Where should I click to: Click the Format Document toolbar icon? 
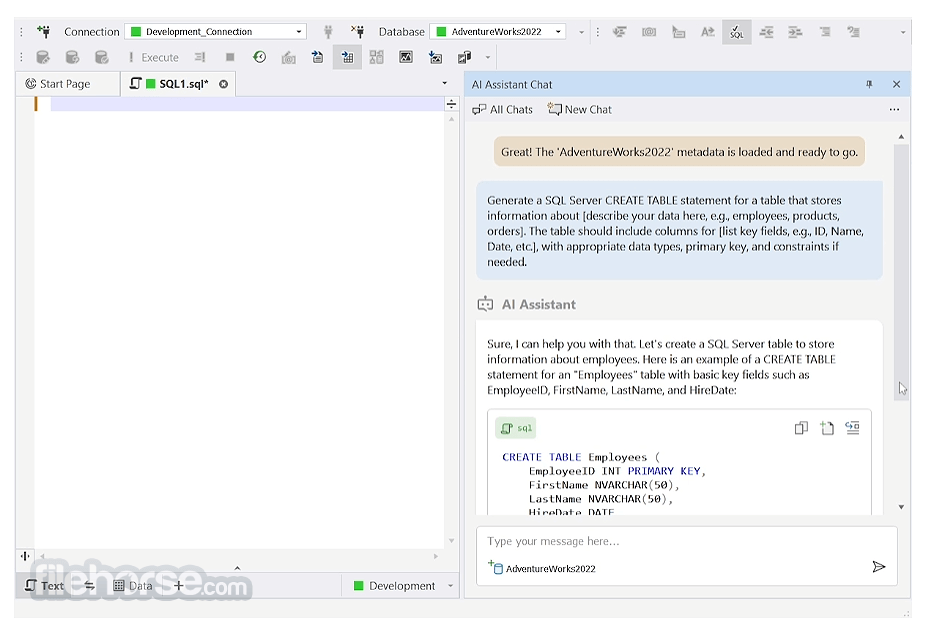(619, 32)
